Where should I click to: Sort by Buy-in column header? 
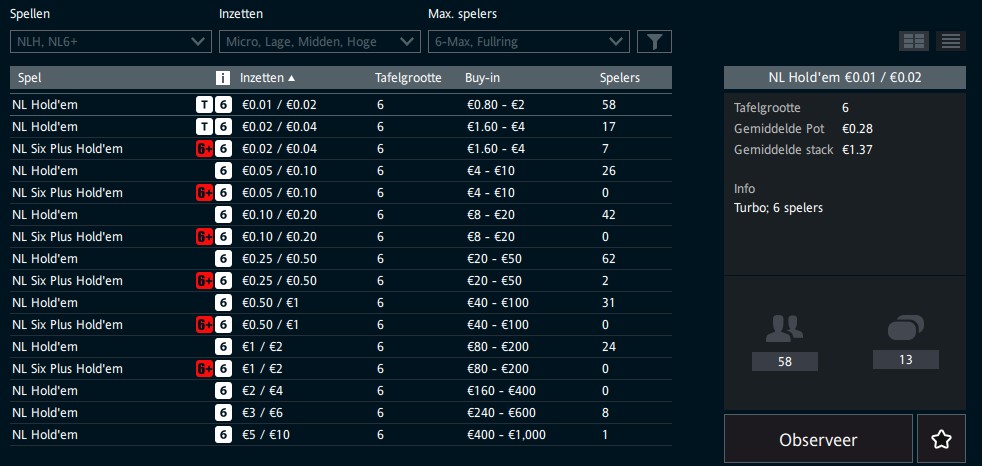[x=484, y=78]
